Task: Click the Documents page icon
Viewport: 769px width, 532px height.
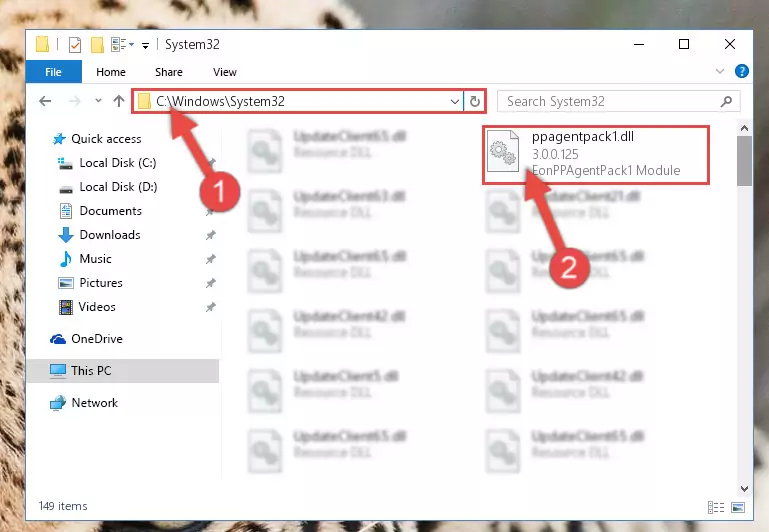Action: [66, 211]
